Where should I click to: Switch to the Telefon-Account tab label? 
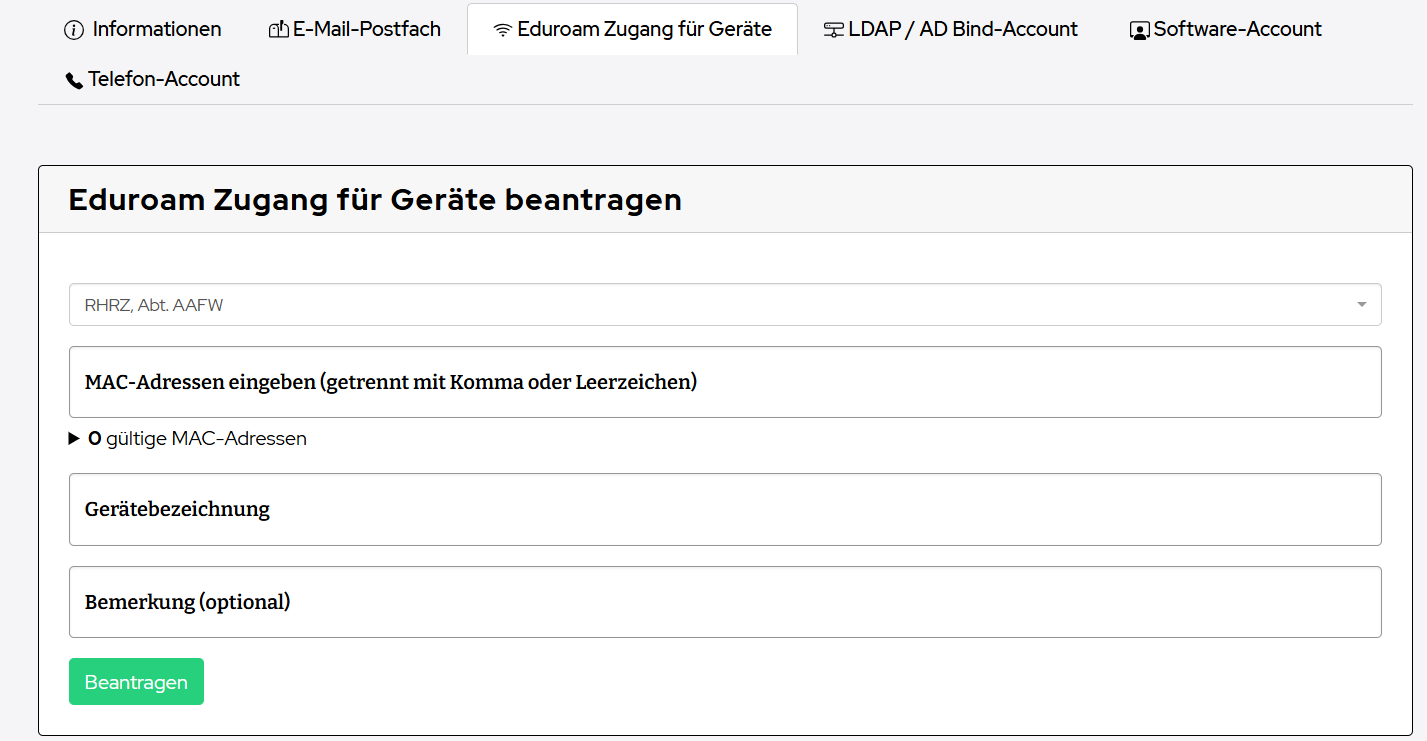164,79
